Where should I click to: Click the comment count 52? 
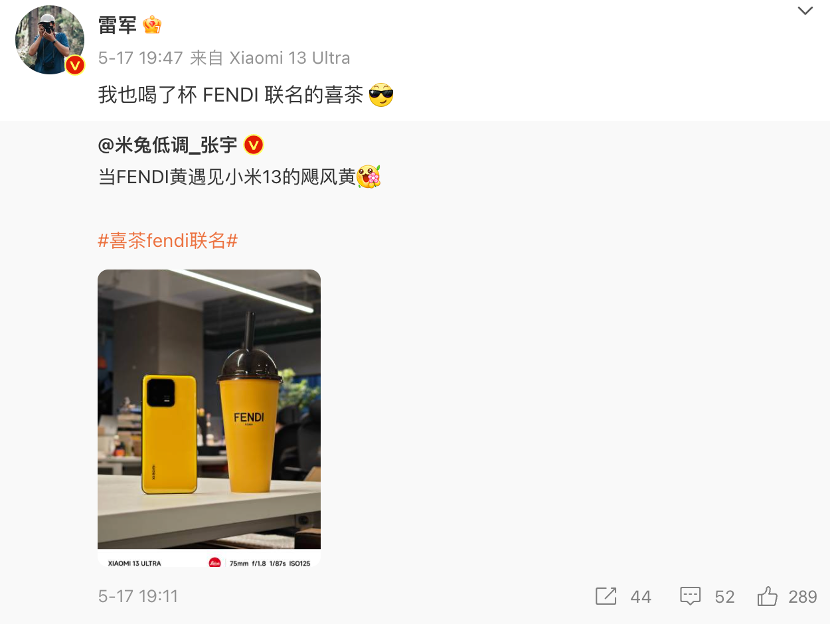(725, 597)
